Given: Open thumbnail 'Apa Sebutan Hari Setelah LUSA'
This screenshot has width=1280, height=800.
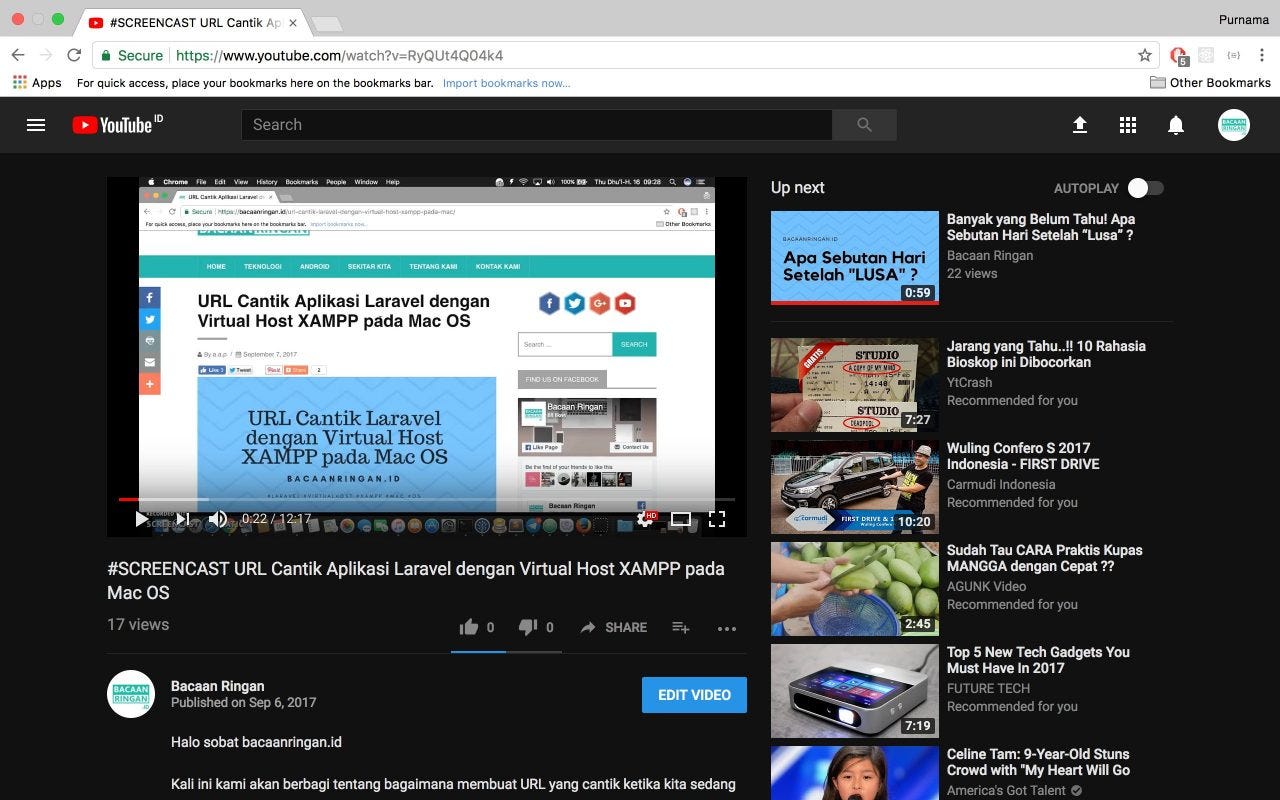Looking at the screenshot, I should click(855, 258).
